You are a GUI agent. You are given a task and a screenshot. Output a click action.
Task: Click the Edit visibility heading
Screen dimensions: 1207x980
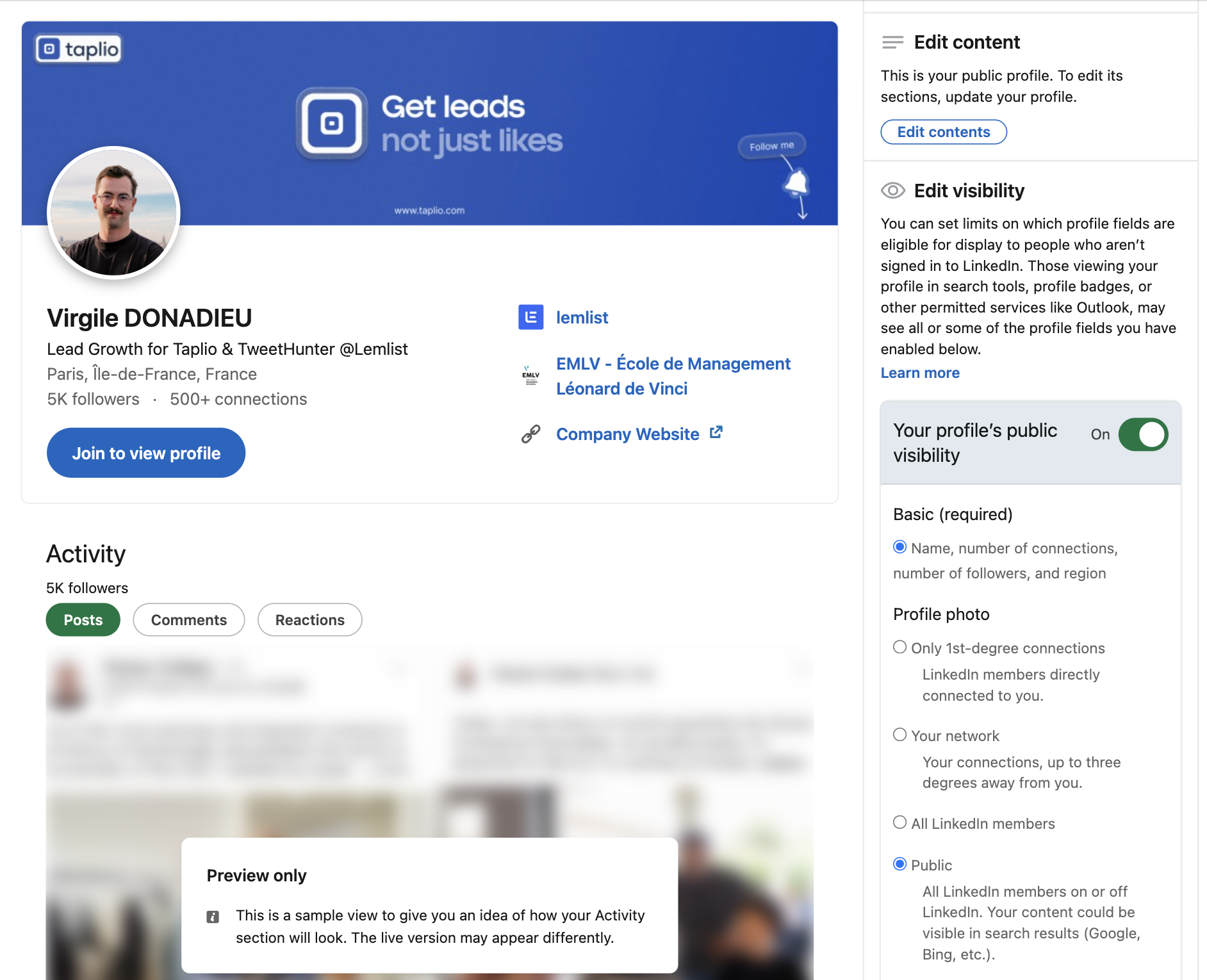(x=969, y=191)
